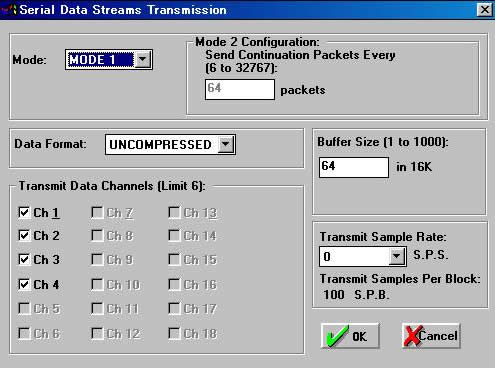Click the 'in 16K' label
The width and height of the screenshot is (495, 368).
414,167
